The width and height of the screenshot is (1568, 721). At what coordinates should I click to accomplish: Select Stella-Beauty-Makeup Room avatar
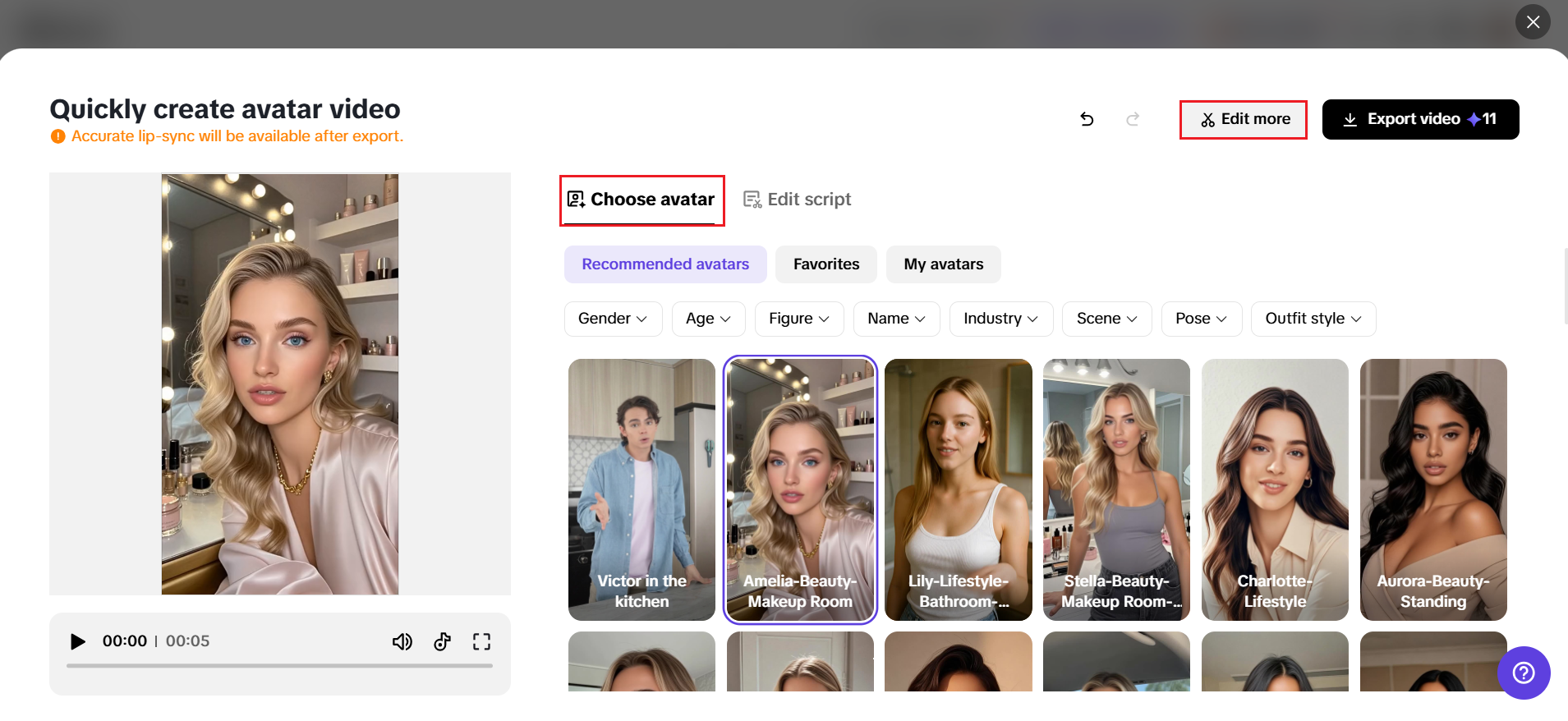[1116, 489]
